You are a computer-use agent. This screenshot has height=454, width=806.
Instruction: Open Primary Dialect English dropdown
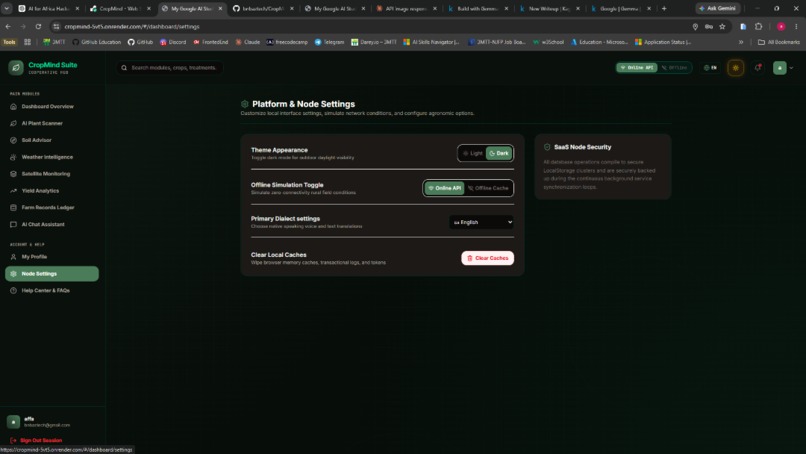click(x=482, y=222)
